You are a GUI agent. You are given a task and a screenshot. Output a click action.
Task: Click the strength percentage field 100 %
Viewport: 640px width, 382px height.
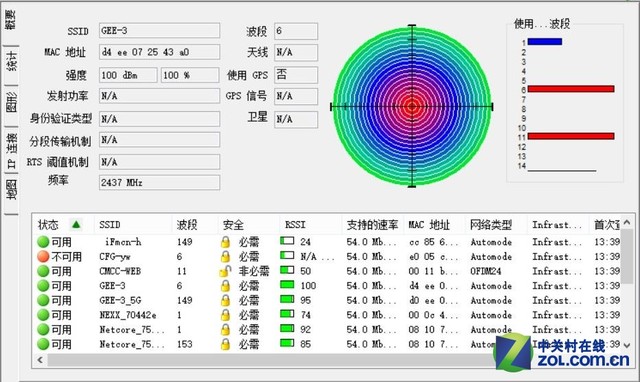(190, 75)
